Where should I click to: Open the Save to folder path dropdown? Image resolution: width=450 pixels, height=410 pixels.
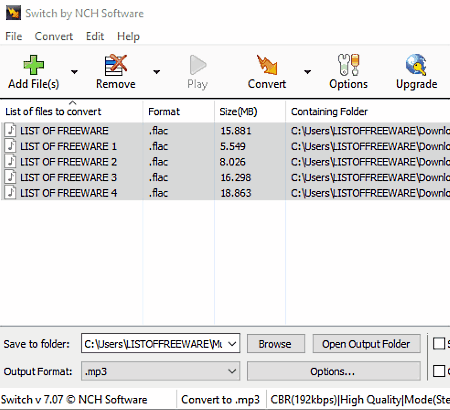(232, 344)
